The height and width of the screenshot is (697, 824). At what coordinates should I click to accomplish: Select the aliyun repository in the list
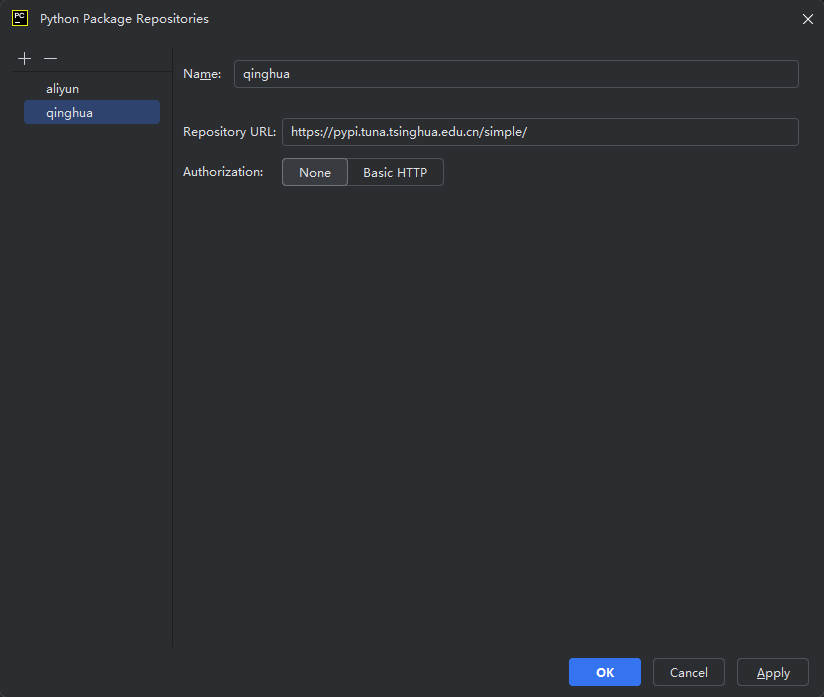62,89
